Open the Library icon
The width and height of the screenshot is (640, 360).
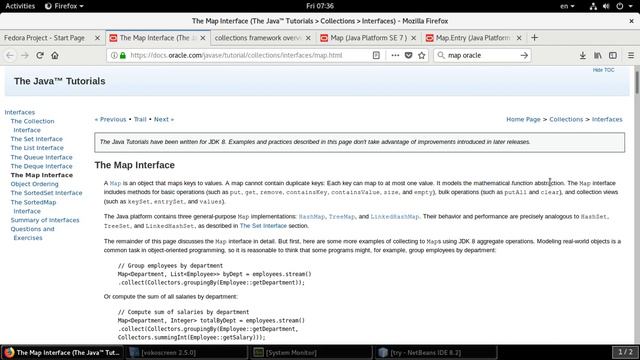click(x=598, y=55)
